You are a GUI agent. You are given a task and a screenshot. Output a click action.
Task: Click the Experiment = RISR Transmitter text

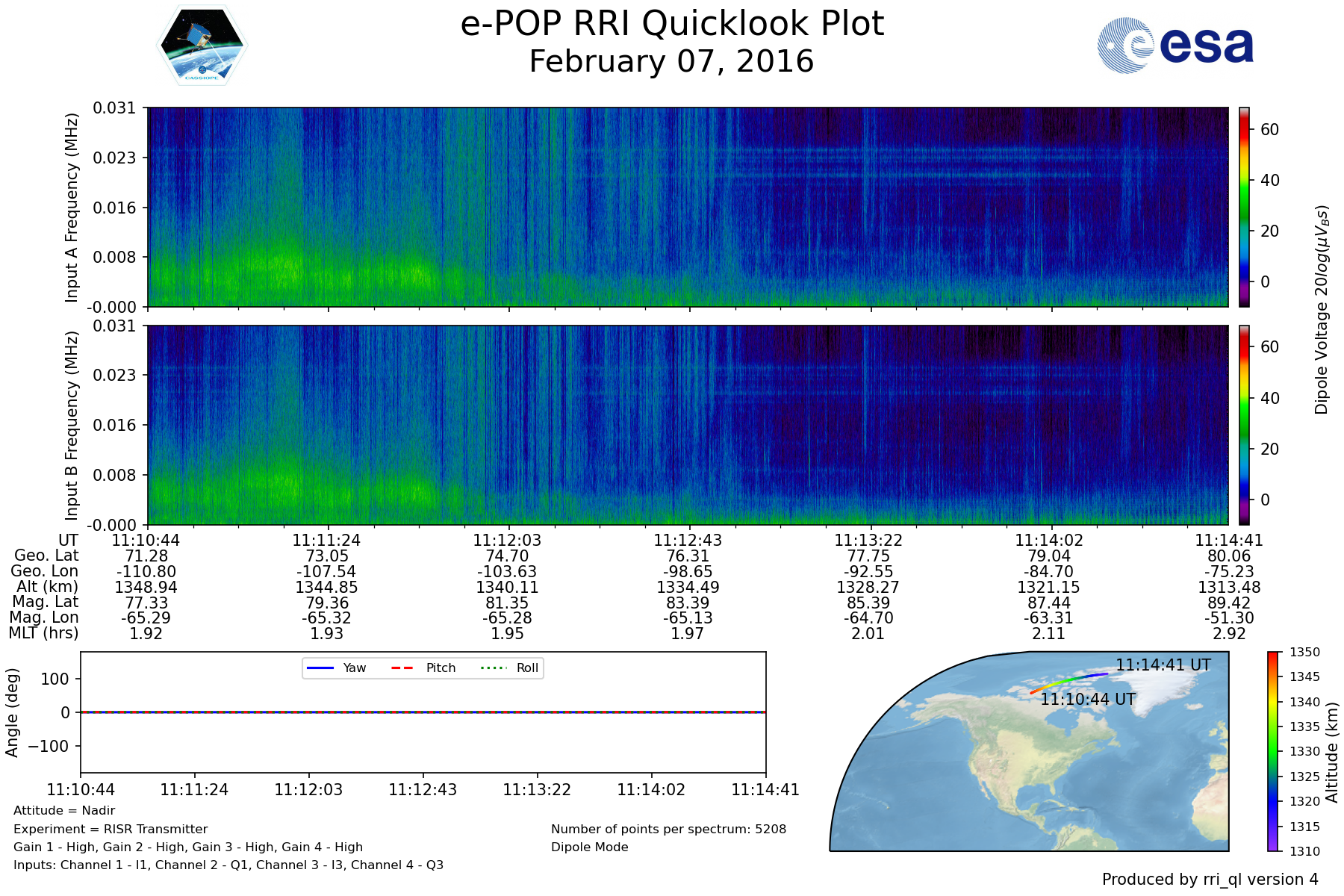click(111, 829)
